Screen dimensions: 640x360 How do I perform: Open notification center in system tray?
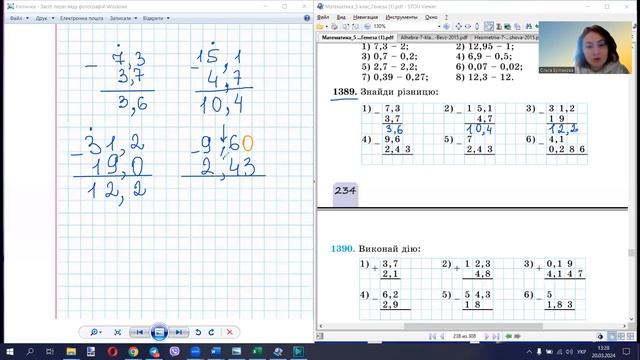tap(627, 351)
